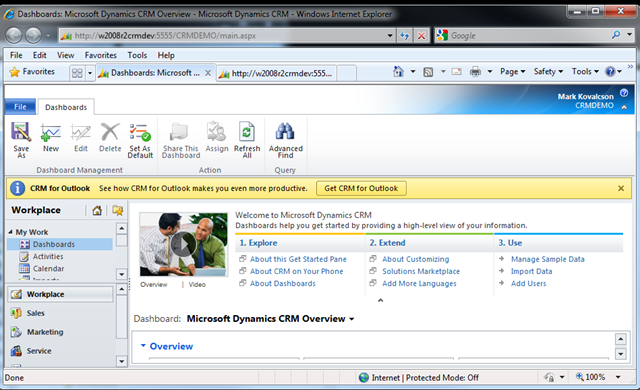Open the Favorites menu in the menu bar
Screen dimensions: 640x390
pos(100,55)
